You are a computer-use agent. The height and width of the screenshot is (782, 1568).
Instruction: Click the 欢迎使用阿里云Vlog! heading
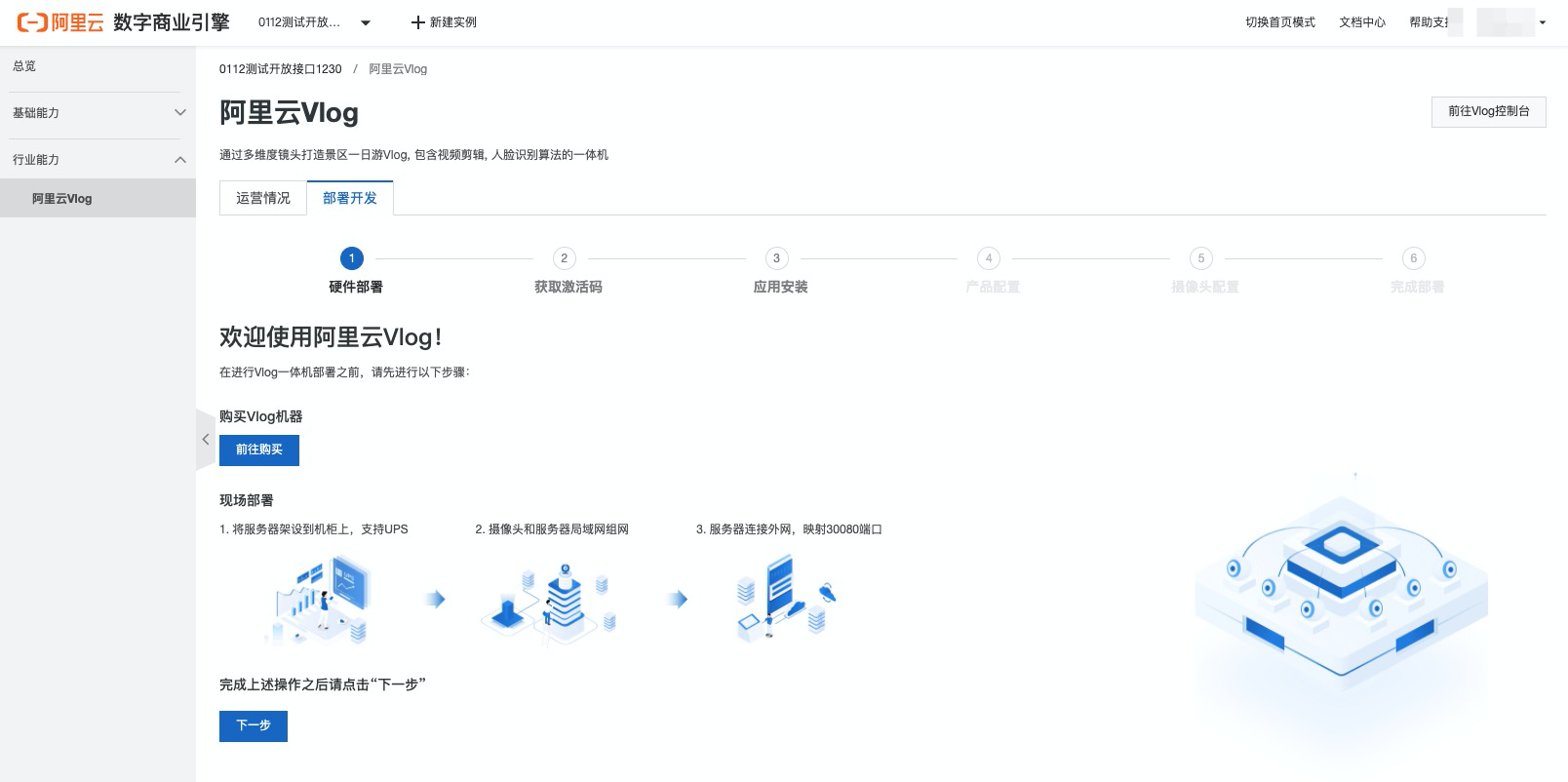click(331, 337)
